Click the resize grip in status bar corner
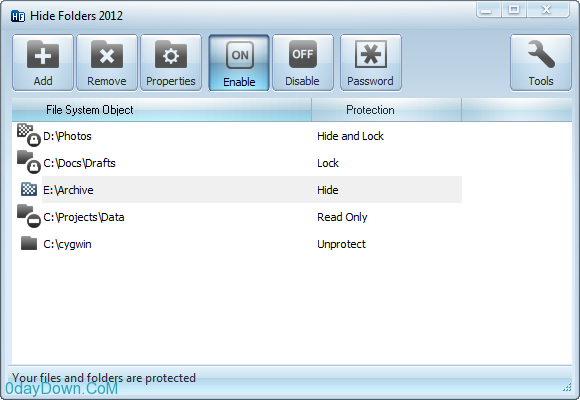Viewport: 580px width, 400px height. click(x=567, y=387)
